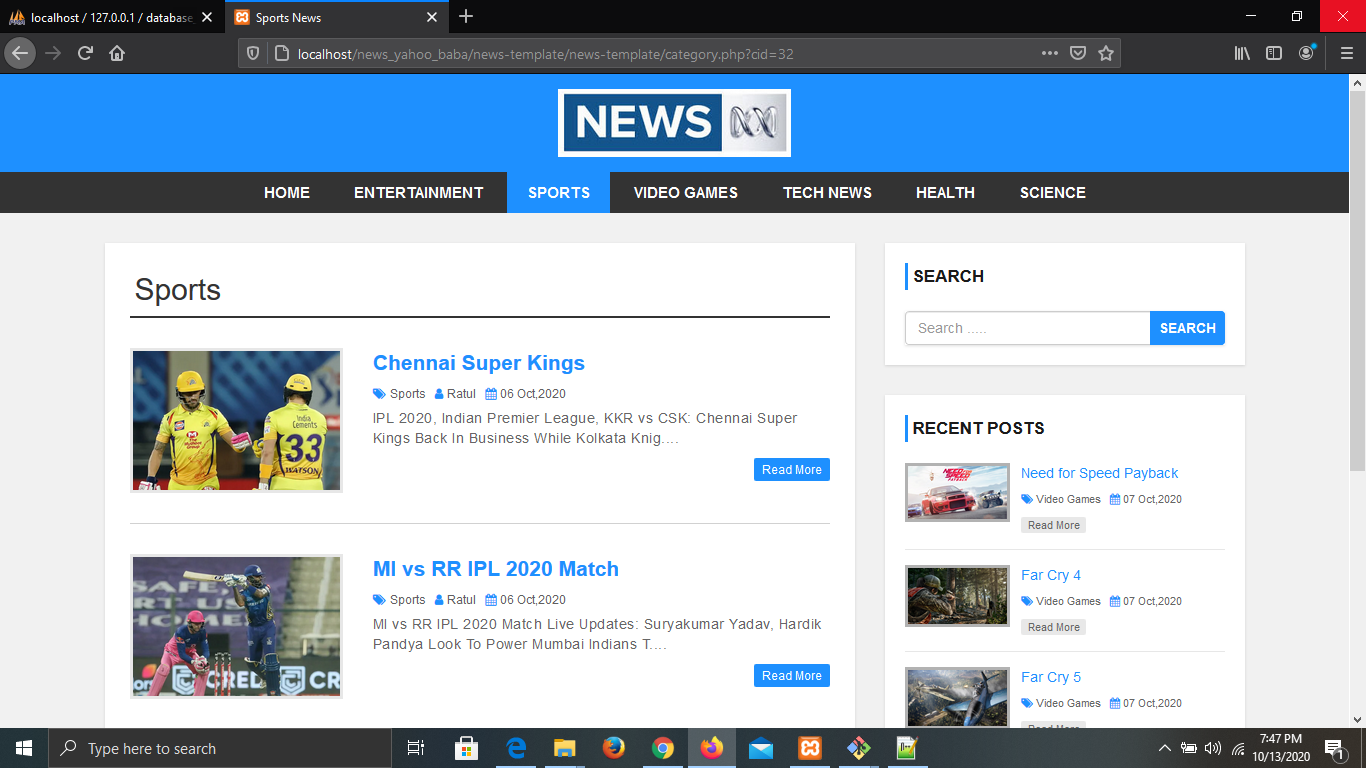
Task: Open the Firefox library icon
Action: (x=1242, y=53)
